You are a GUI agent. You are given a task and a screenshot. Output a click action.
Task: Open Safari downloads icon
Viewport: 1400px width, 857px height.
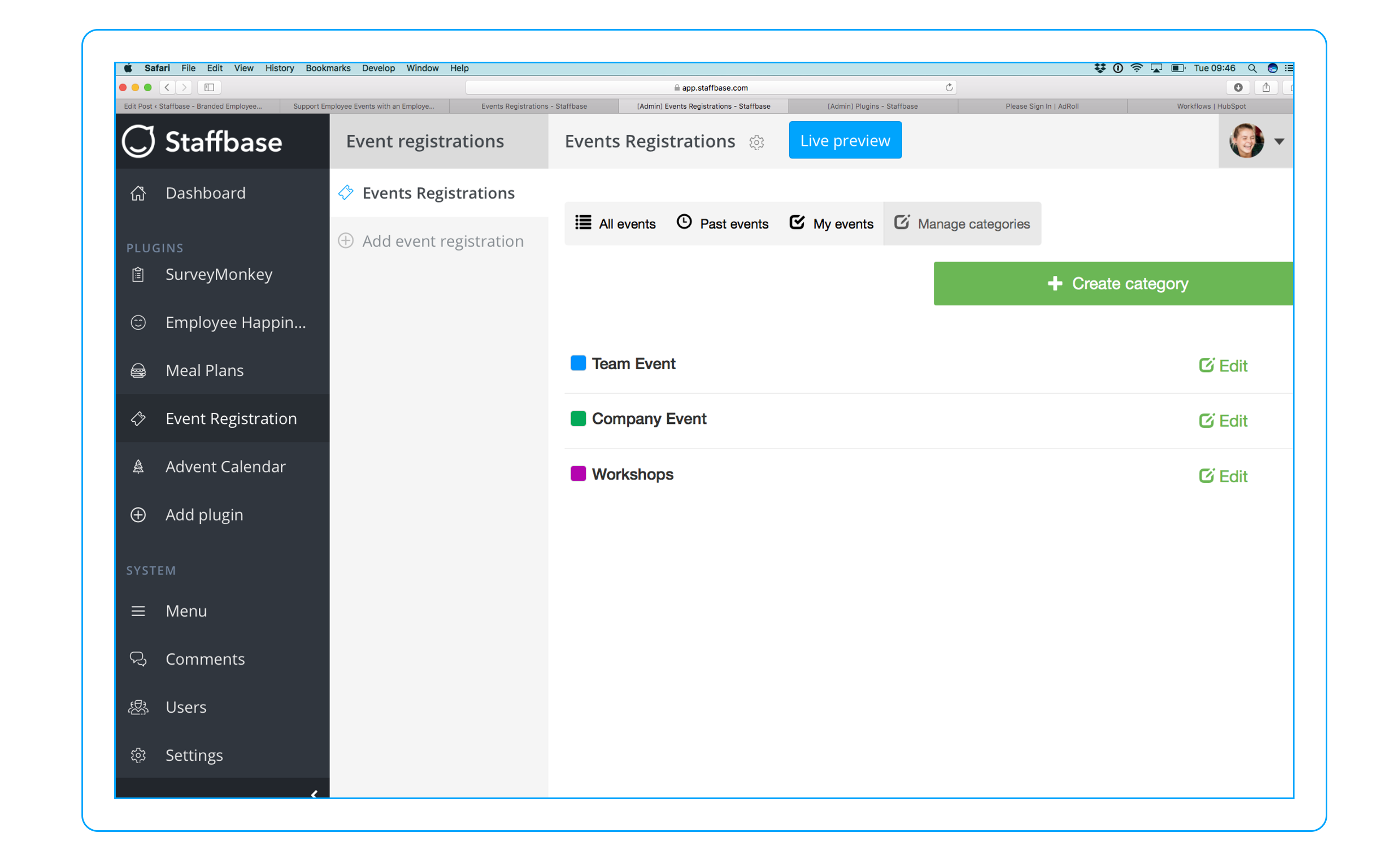[x=1238, y=87]
